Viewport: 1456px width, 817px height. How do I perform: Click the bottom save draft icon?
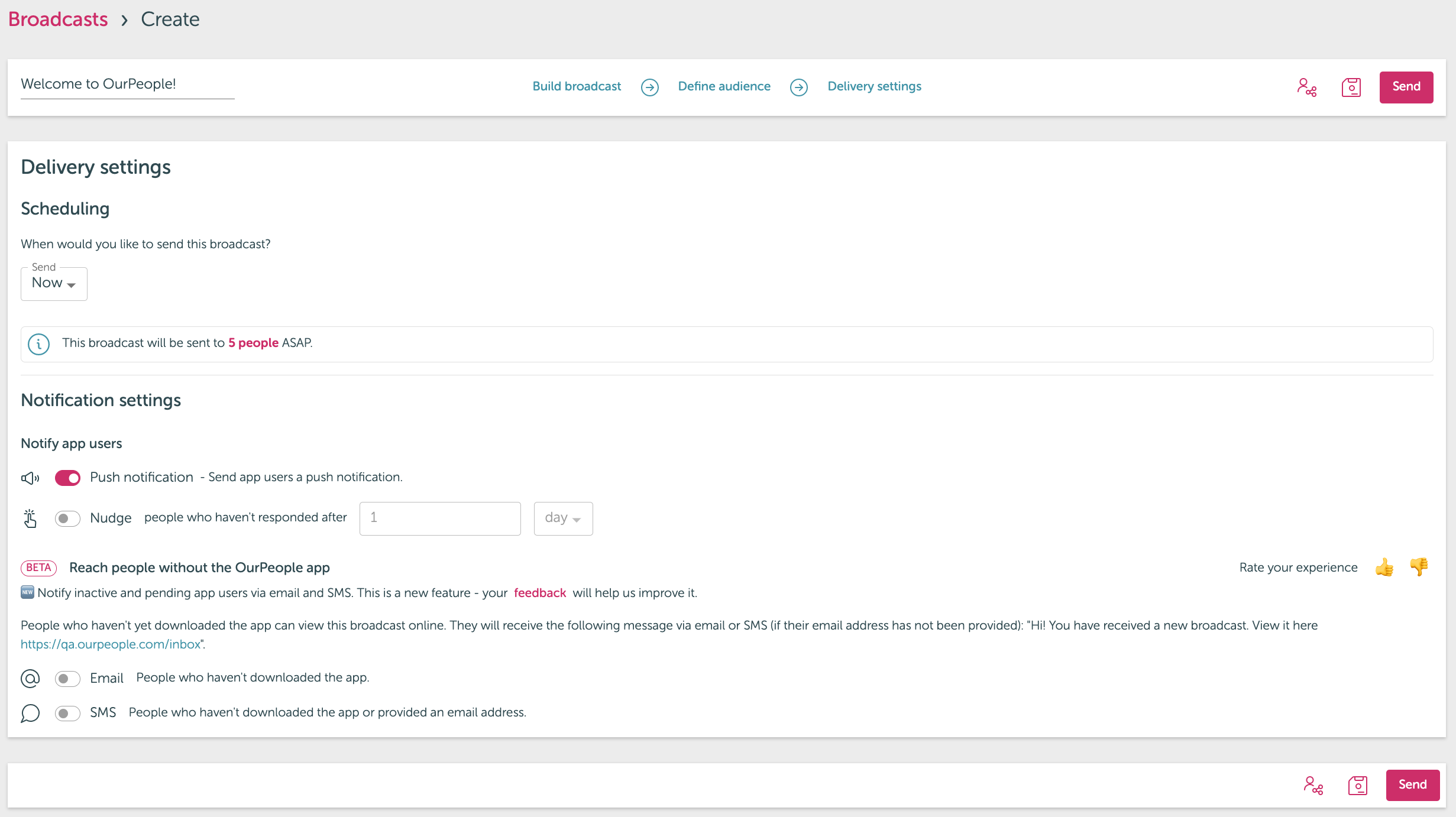[x=1358, y=786]
